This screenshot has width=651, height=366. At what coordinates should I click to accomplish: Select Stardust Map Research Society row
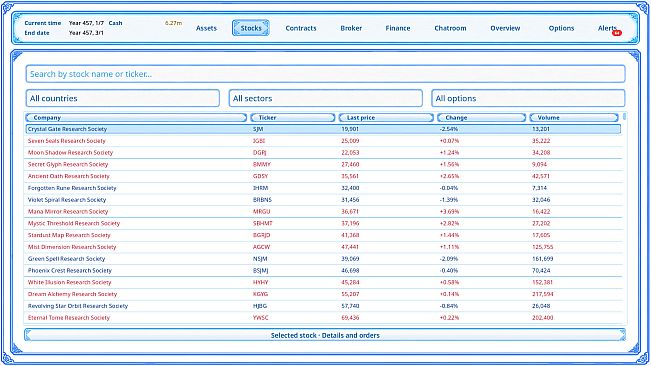point(323,235)
